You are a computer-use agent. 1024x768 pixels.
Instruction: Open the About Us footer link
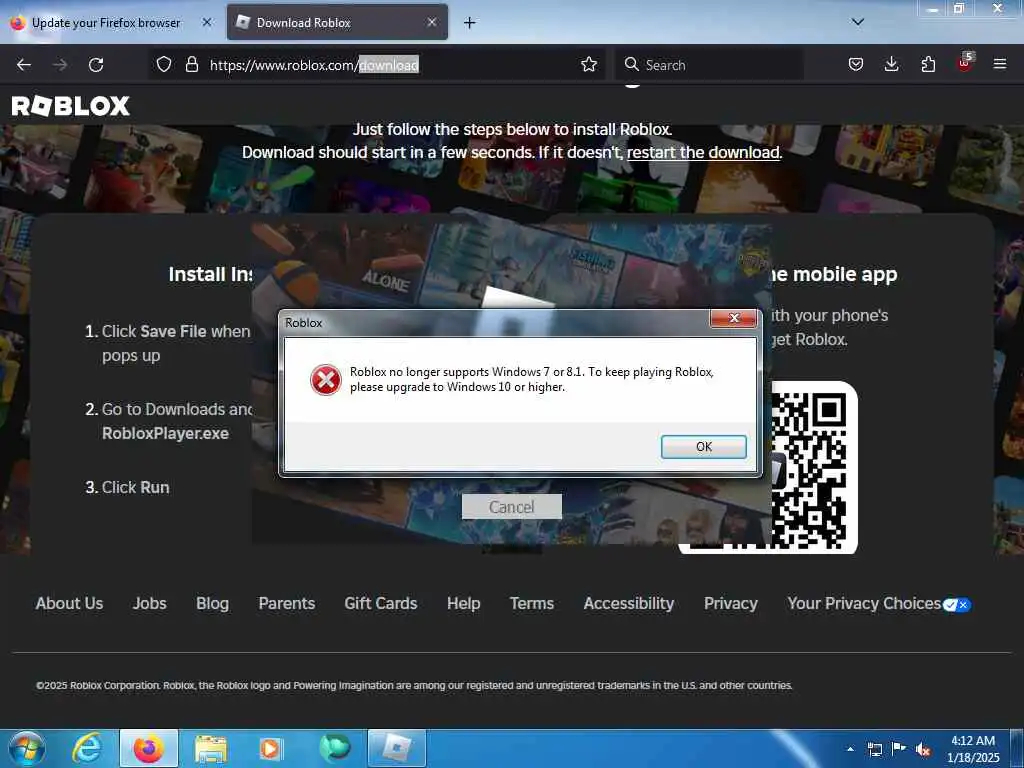[69, 603]
